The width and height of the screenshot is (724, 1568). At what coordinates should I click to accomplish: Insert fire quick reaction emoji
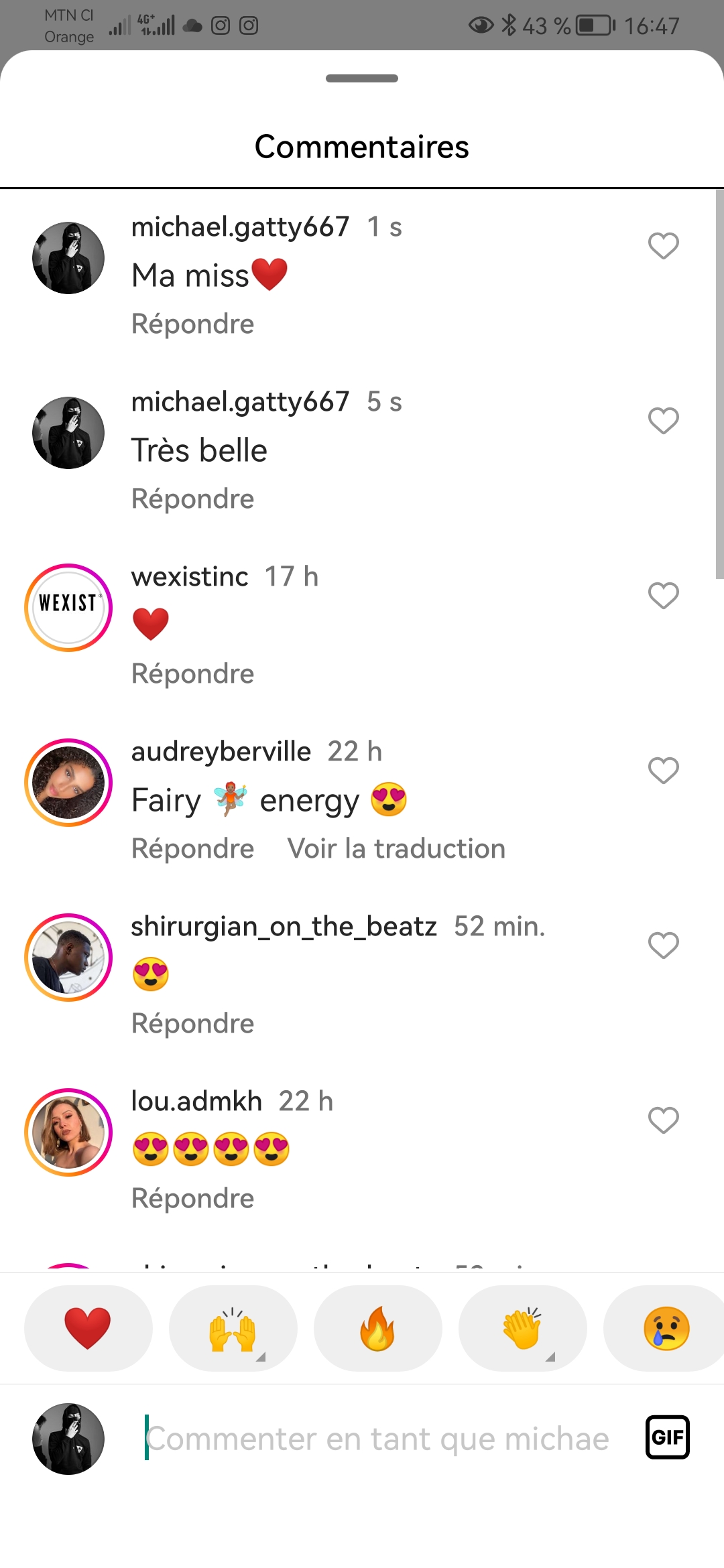(x=377, y=1328)
